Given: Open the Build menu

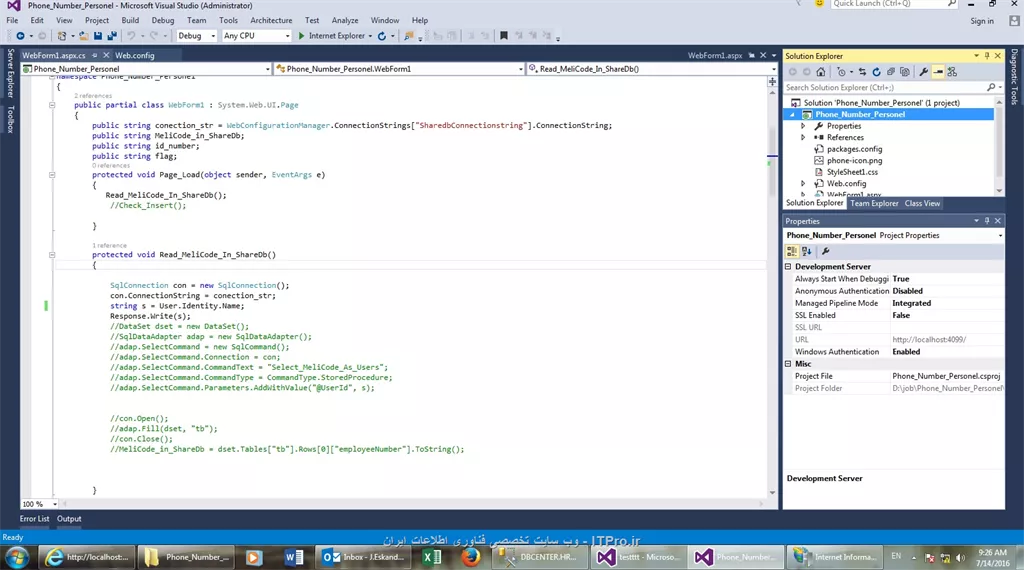Looking at the screenshot, I should click(x=130, y=20).
